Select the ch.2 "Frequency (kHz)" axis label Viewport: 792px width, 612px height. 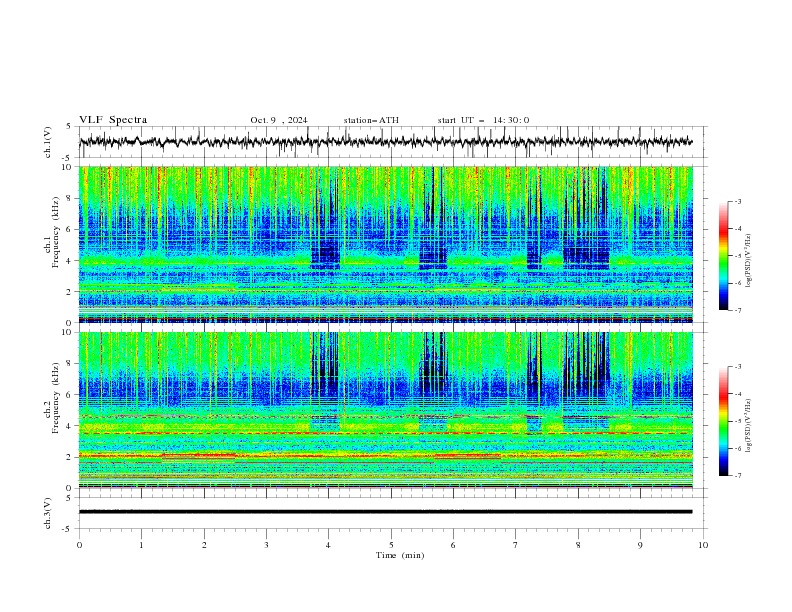pos(56,398)
